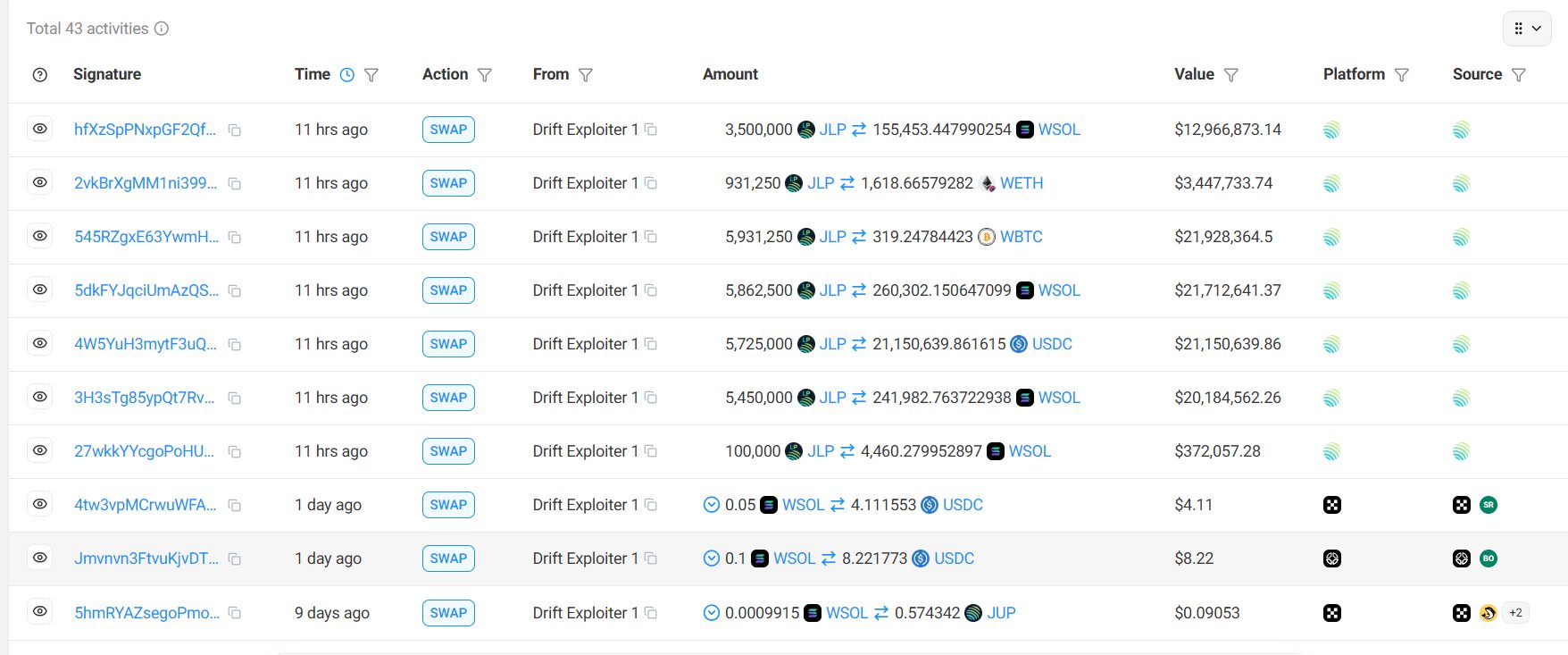Copy the hfXzSpPNxpGF2Qf signature

coord(235,130)
